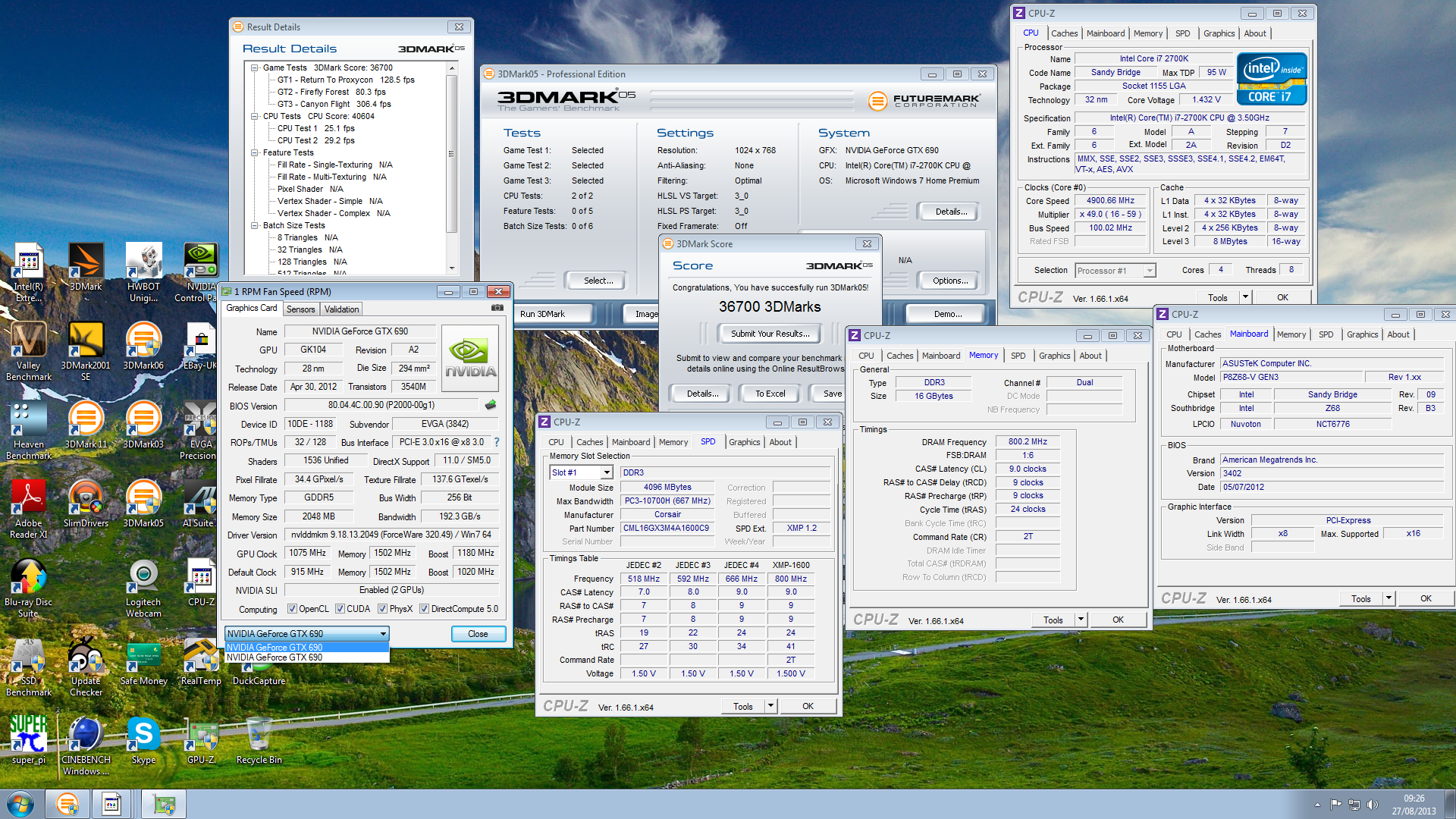Launch CINEBENCH Windows desktop icon

86,745
